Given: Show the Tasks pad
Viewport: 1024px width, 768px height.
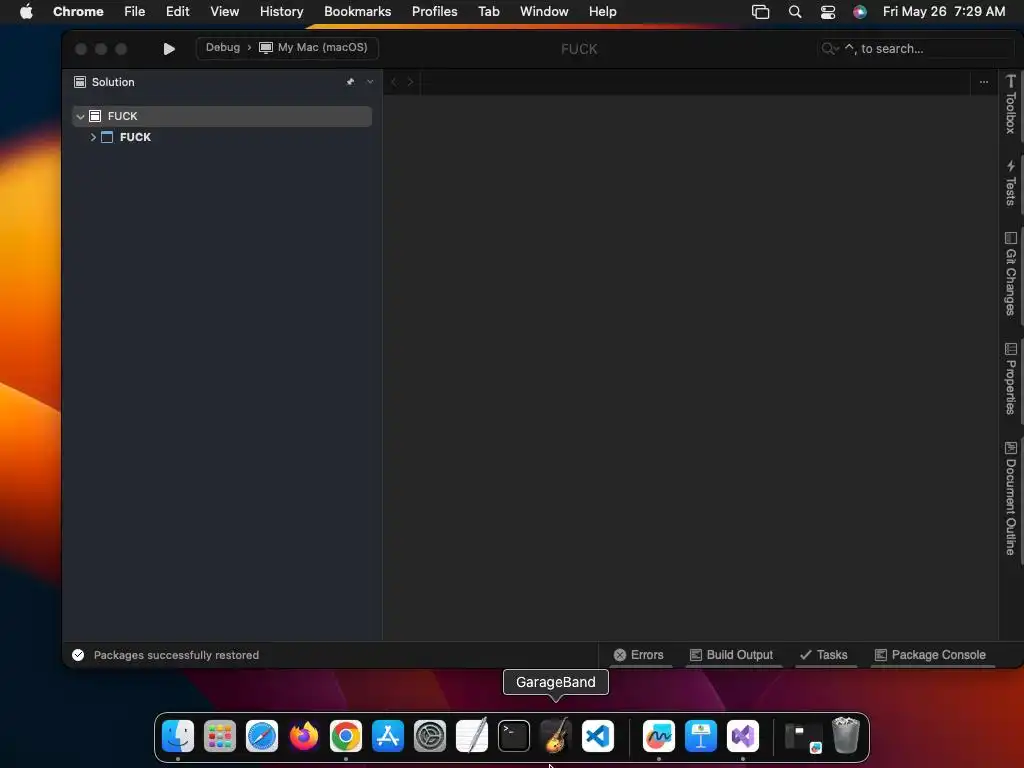Looking at the screenshot, I should point(824,655).
